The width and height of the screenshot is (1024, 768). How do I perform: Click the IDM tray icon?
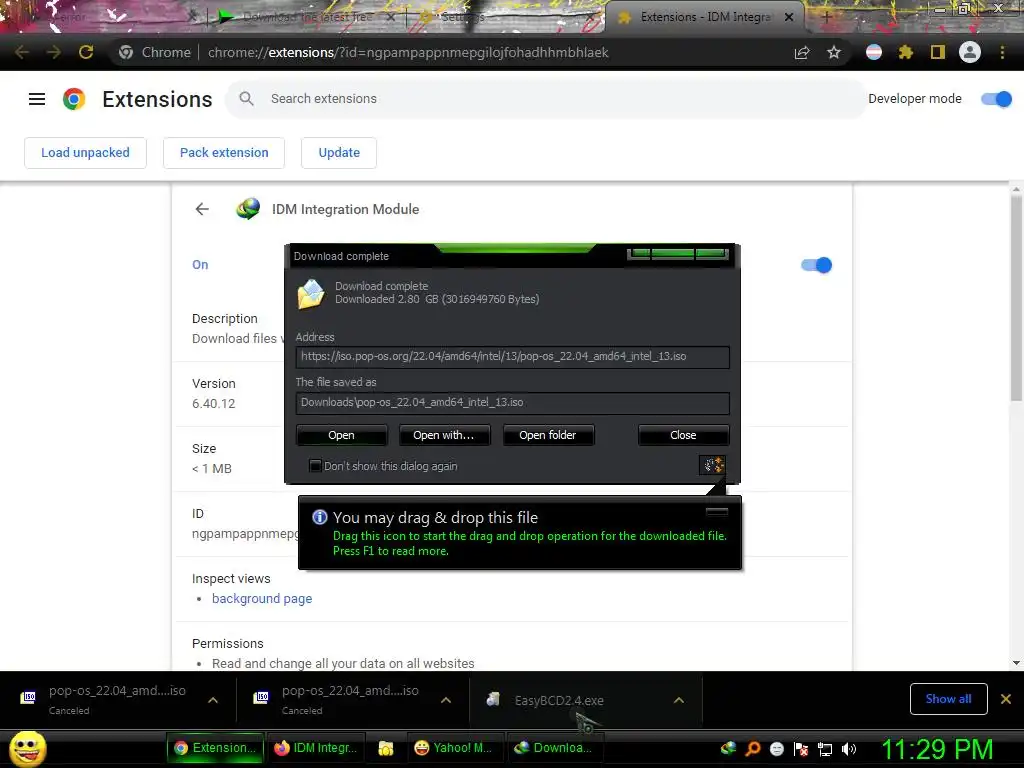point(729,748)
